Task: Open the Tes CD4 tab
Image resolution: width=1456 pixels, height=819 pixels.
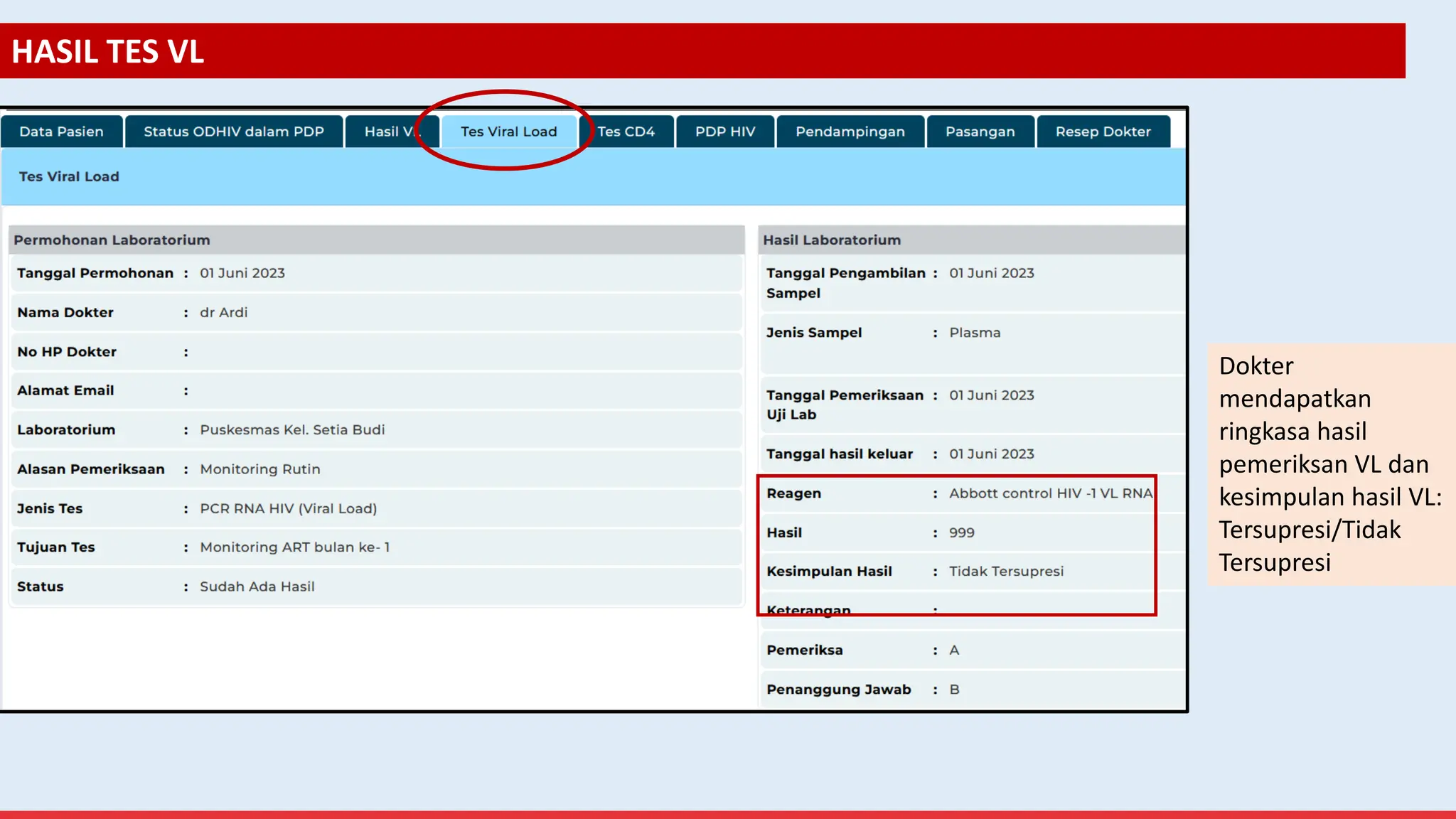Action: pyautogui.click(x=626, y=132)
